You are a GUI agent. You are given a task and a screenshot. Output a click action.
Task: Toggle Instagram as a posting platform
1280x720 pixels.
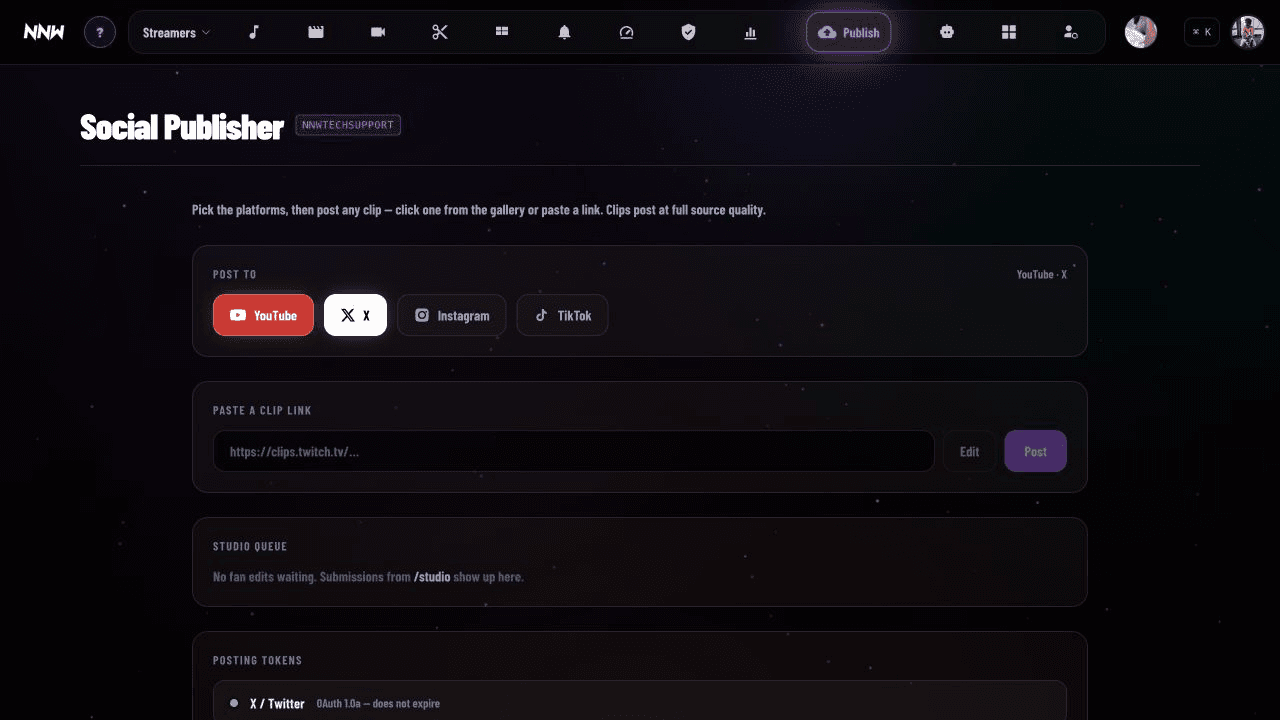451,315
